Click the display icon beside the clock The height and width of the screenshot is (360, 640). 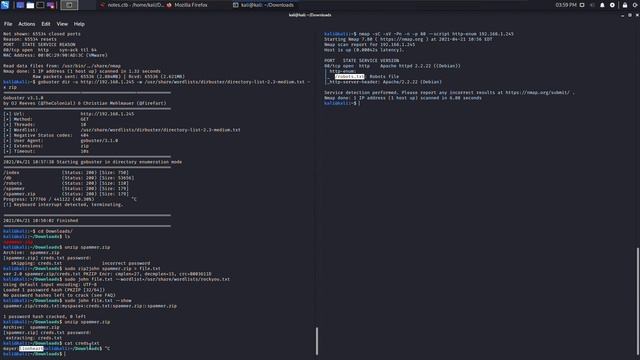[582, 5]
